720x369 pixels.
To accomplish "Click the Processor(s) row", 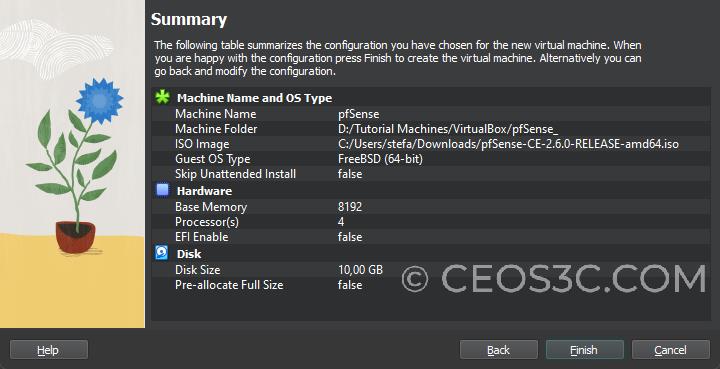I will [431, 222].
